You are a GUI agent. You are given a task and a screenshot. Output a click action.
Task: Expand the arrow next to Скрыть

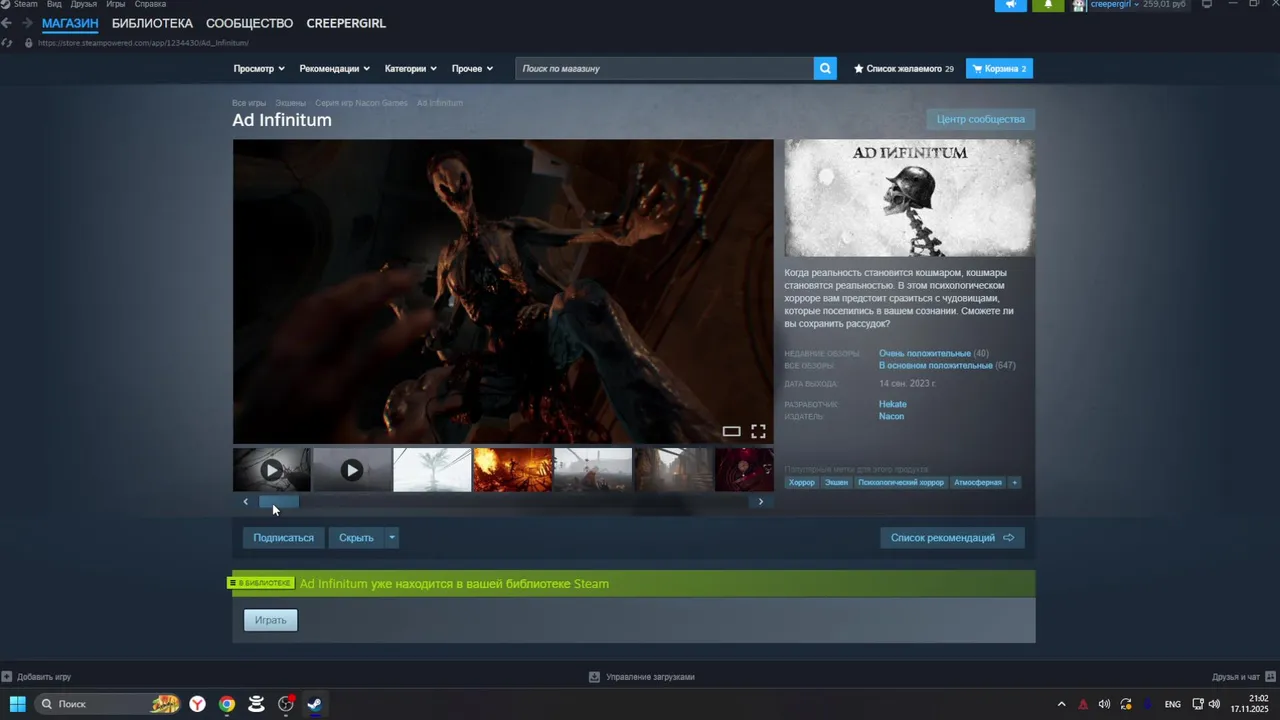(392, 538)
